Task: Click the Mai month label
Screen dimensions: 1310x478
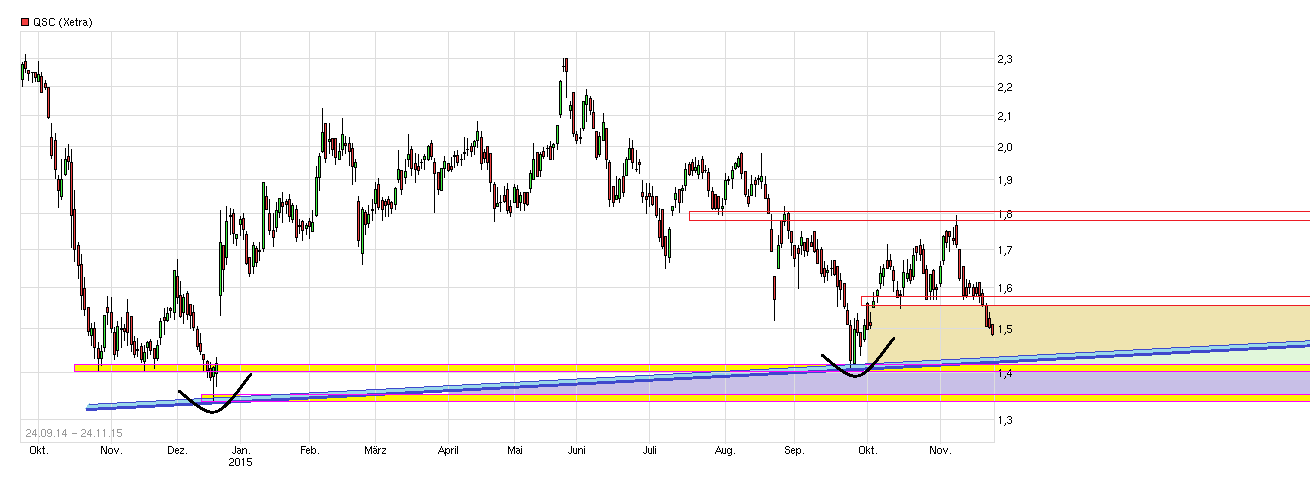Action: 515,451
